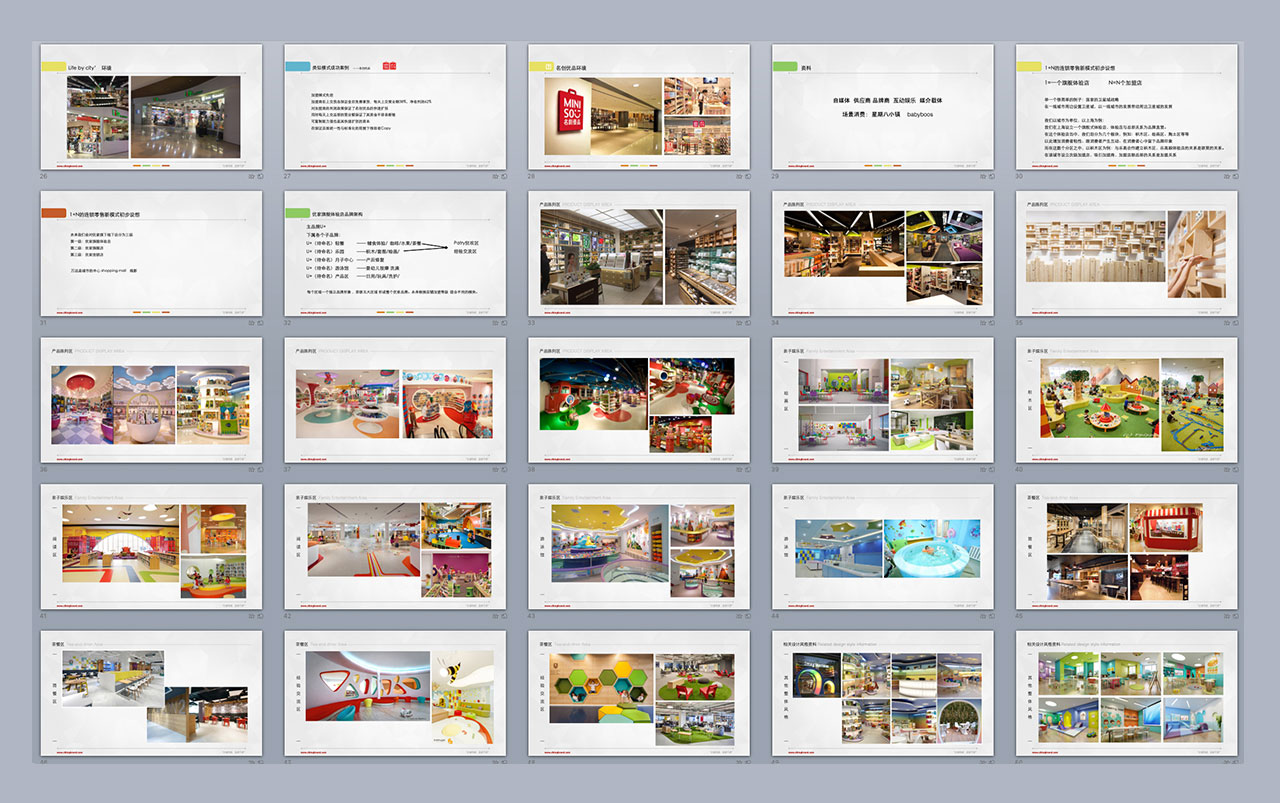1280x803 pixels.
Task: Select the 'Life by city' slide 26
Action: pyautogui.click(x=151, y=107)
